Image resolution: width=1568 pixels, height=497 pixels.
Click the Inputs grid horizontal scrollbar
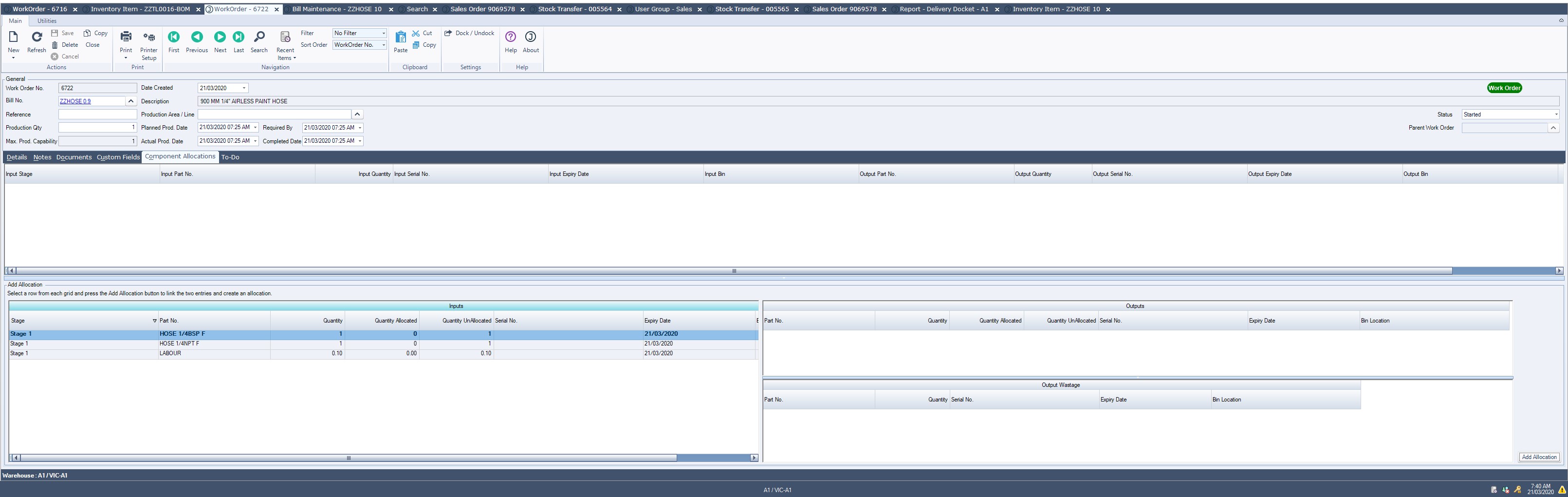pos(349,458)
